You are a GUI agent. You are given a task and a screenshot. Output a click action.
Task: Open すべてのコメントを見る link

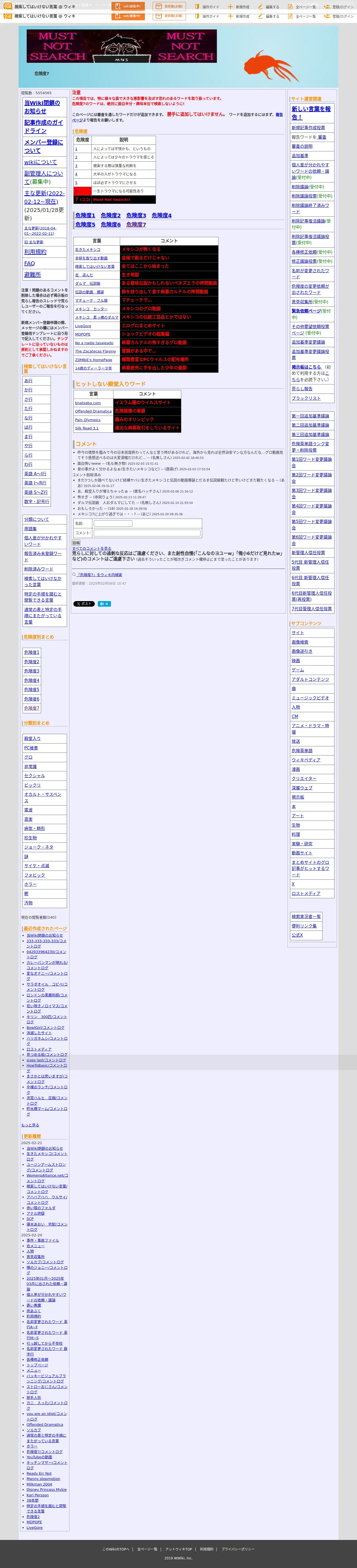tap(91, 548)
